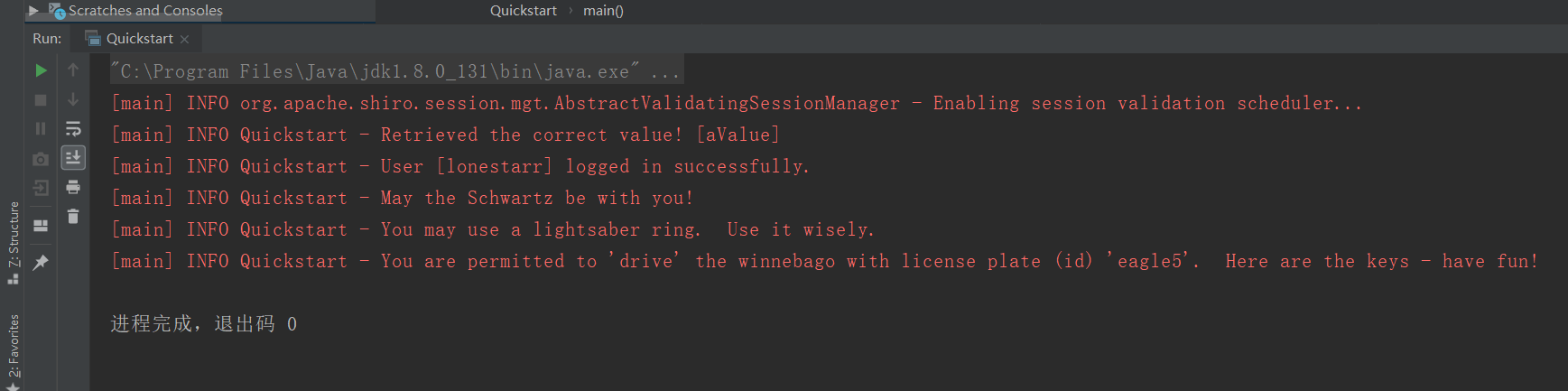The height and width of the screenshot is (391, 1568).
Task: Close the Quickstart run tab
Action: (x=185, y=39)
